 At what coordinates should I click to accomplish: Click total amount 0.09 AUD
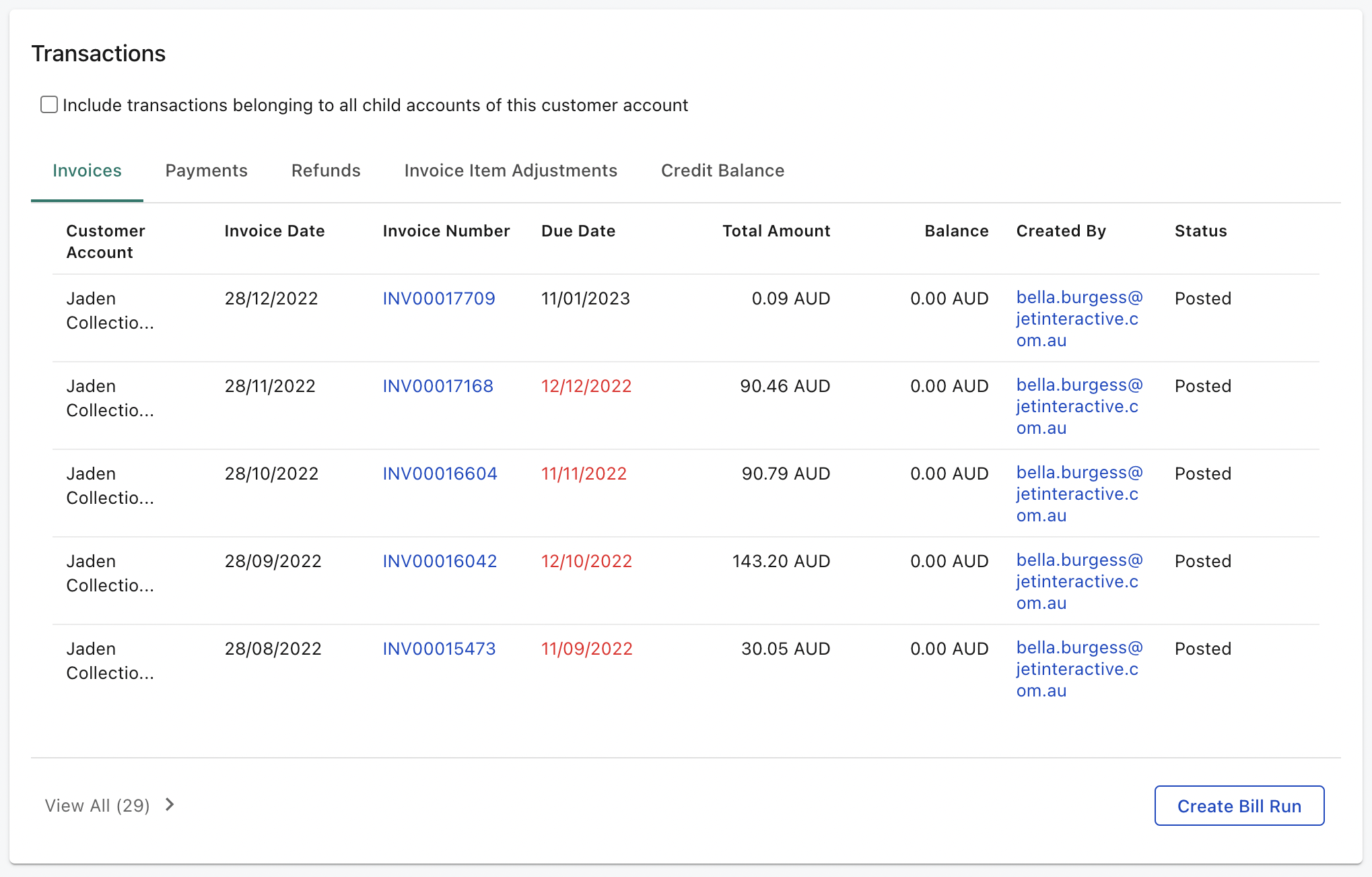(x=791, y=298)
